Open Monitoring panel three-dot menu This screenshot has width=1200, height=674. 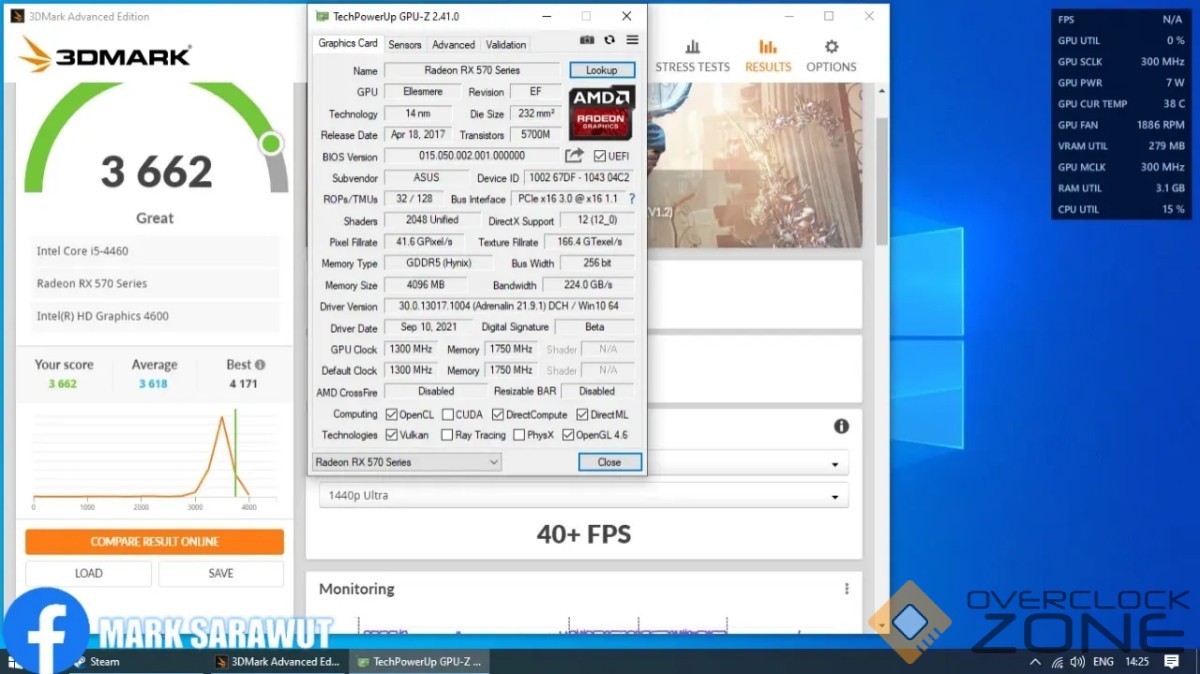point(846,589)
